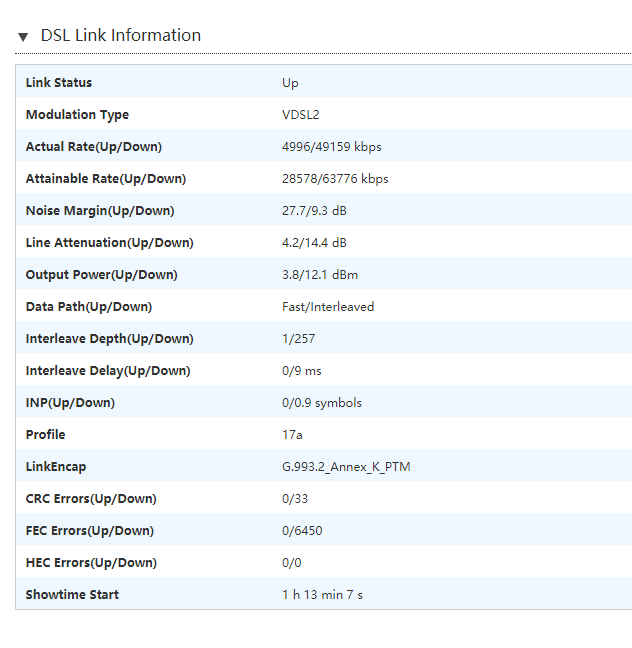
Task: Click the VDSL2 modulation type value
Action: coord(301,115)
